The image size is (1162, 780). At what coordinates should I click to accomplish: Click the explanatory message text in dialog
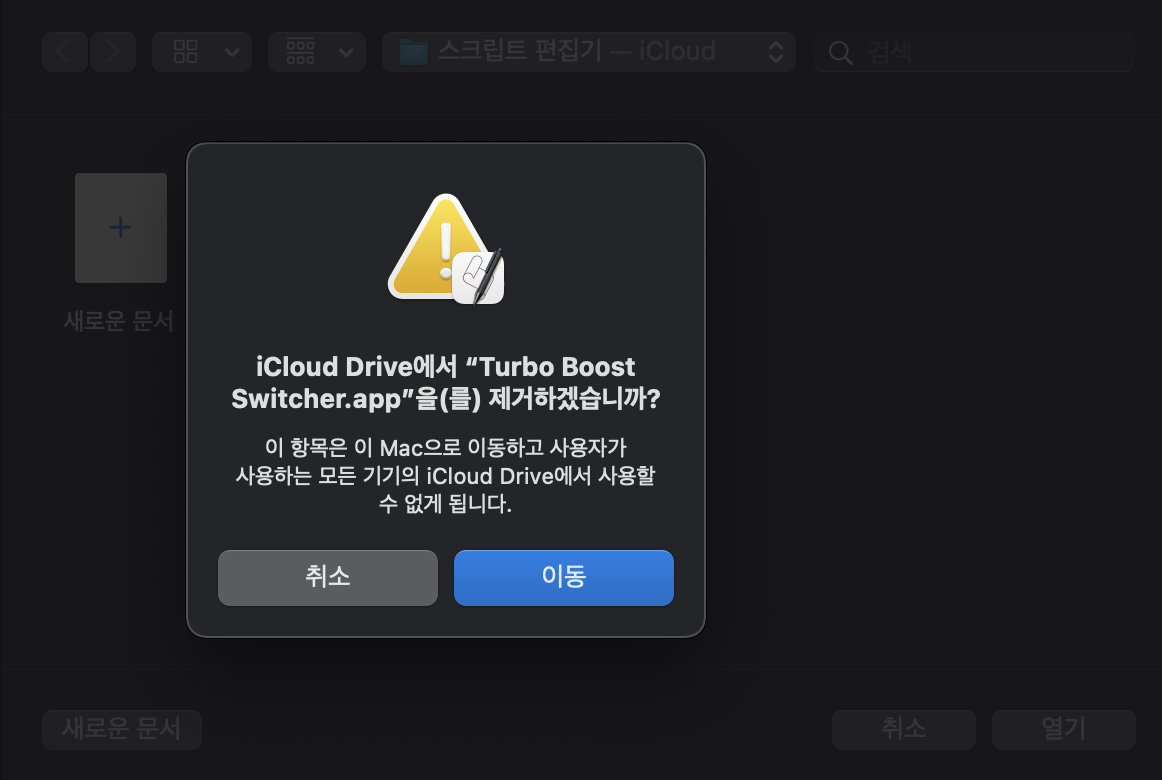coord(445,476)
